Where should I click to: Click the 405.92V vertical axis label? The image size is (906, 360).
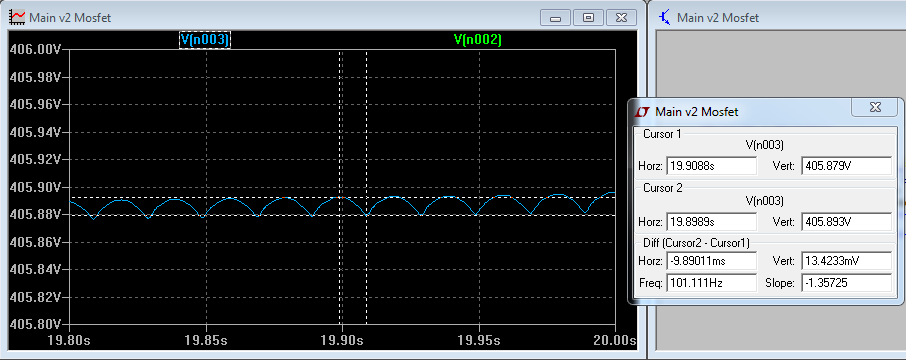pyautogui.click(x=36, y=159)
